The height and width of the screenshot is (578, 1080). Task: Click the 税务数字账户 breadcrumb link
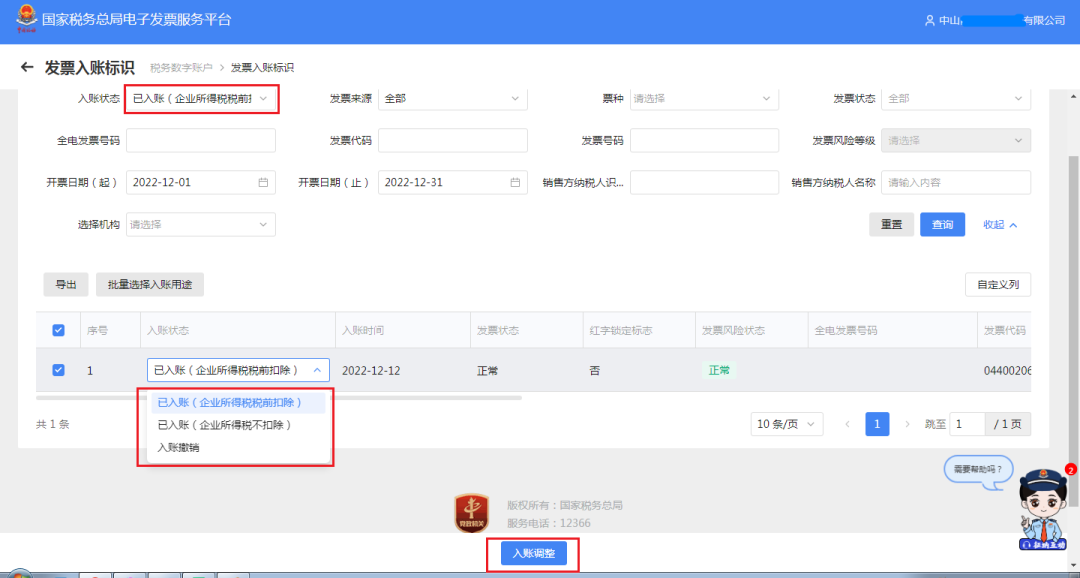coord(181,68)
